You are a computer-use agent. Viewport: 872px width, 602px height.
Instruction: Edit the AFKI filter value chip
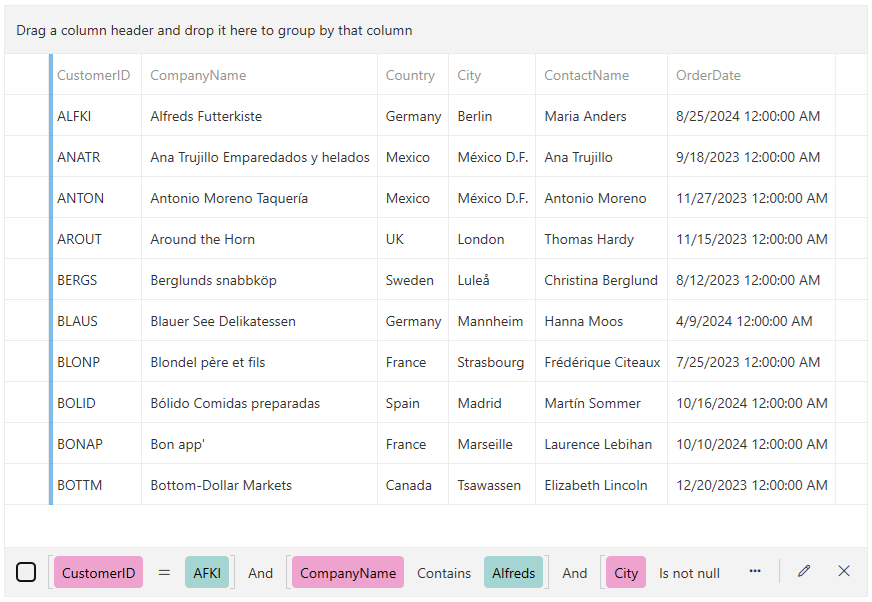tap(207, 571)
